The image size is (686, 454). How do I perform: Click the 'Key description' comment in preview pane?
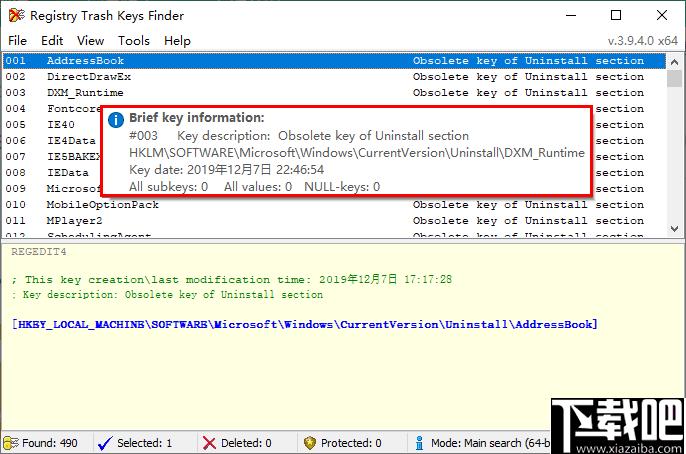[167, 295]
